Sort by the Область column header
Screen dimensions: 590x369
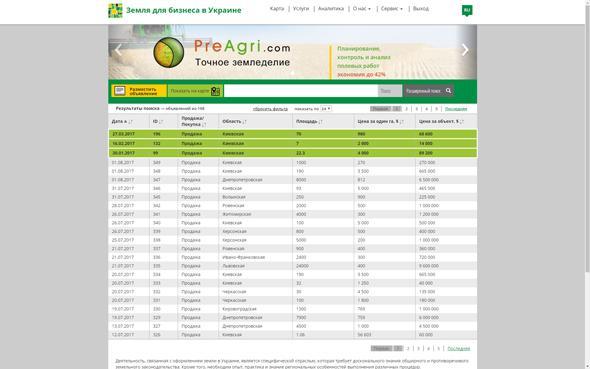click(234, 121)
